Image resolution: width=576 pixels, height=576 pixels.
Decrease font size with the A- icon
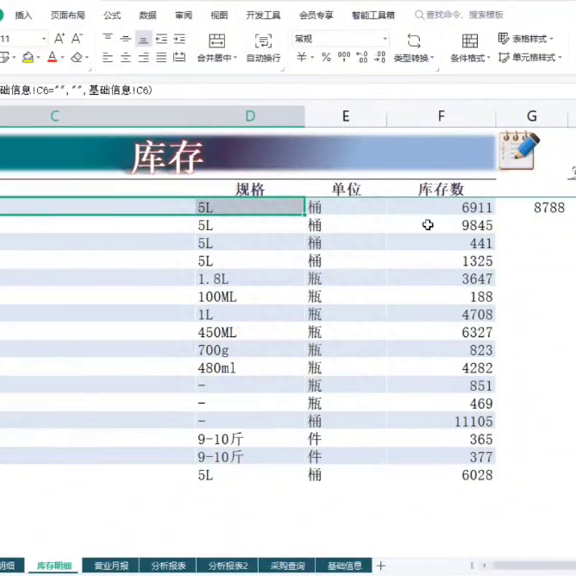coord(77,38)
